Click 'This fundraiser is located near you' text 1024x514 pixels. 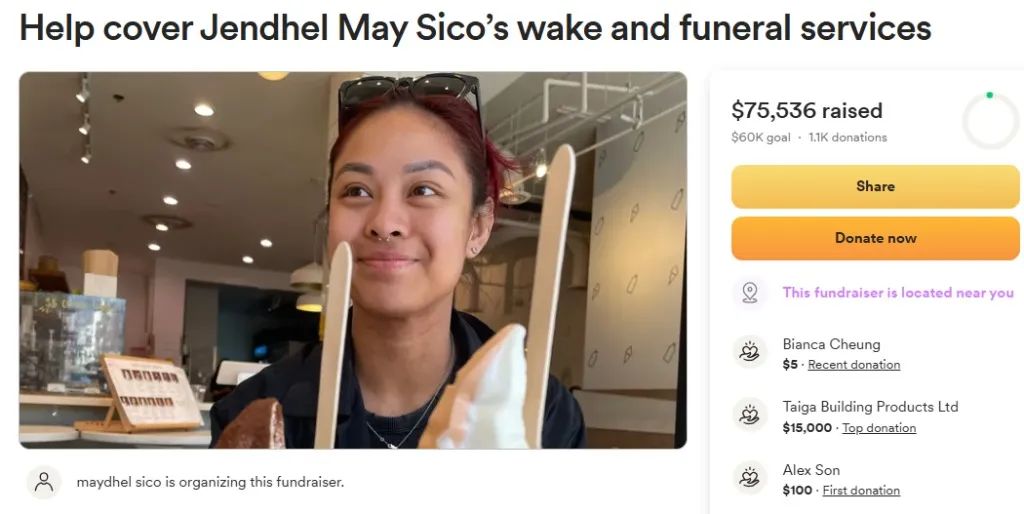pyautogui.click(x=898, y=293)
